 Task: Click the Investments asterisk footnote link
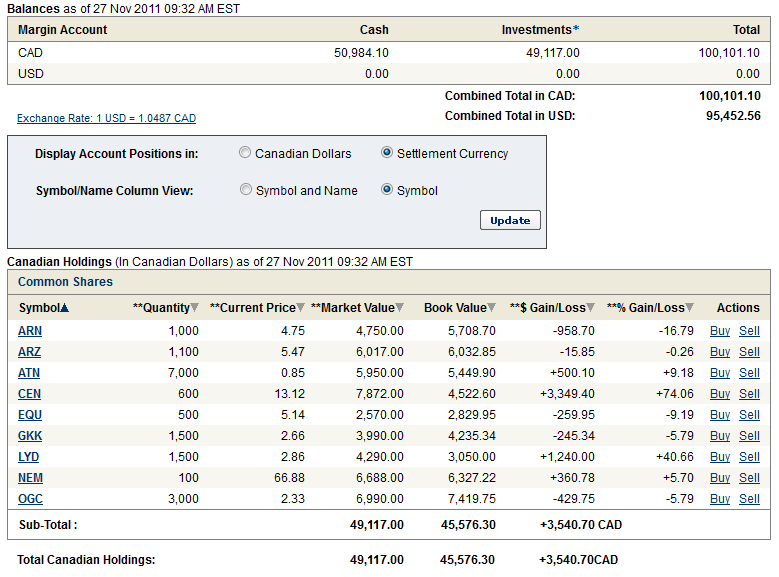pyautogui.click(x=576, y=29)
